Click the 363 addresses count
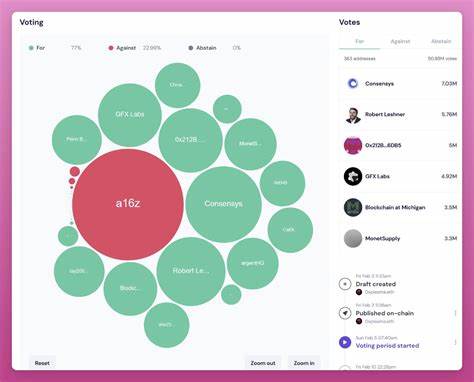 [360, 59]
